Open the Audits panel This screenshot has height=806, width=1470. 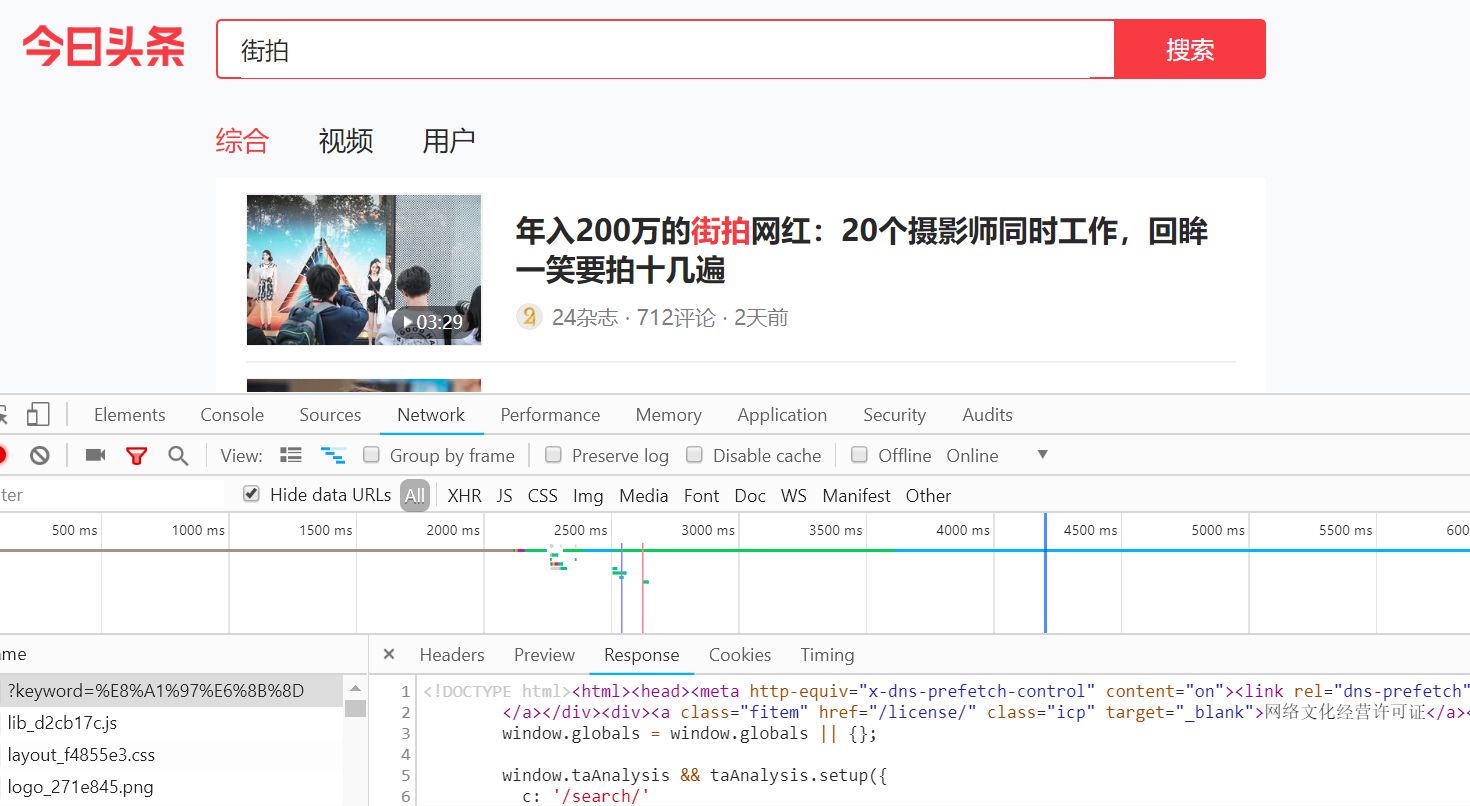point(987,415)
